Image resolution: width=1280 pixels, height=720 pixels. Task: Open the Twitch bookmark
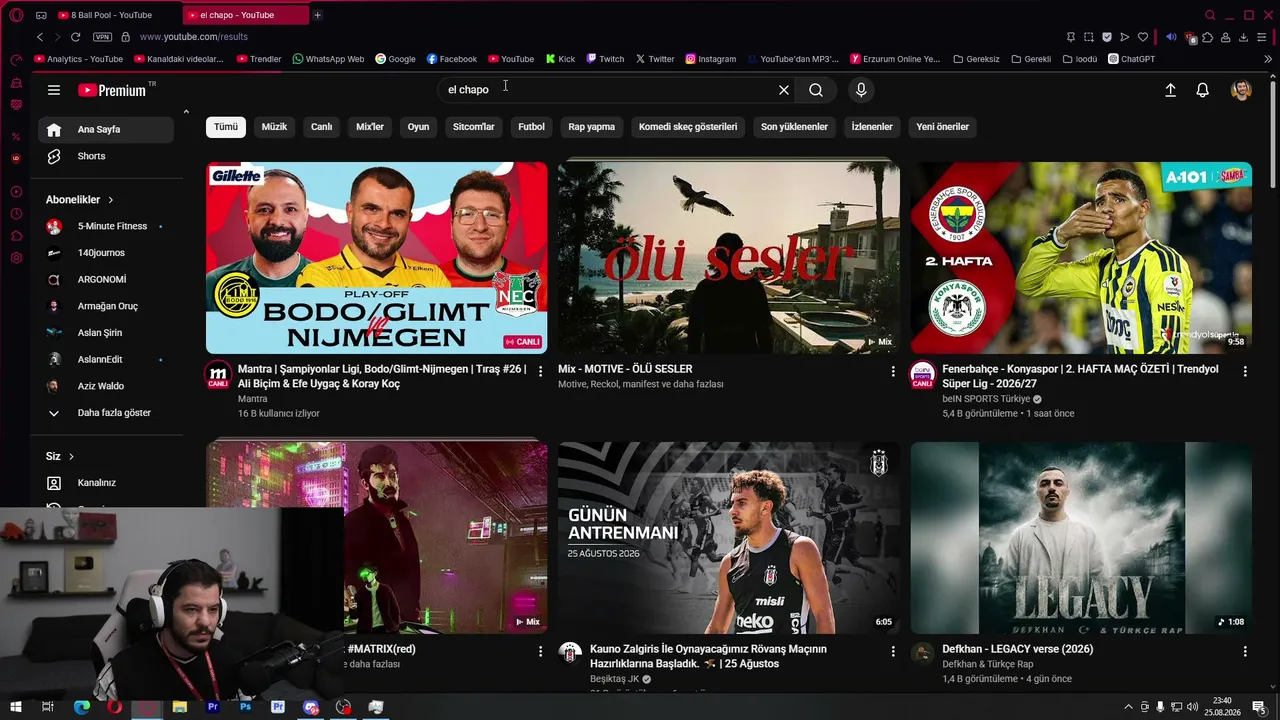tap(605, 59)
